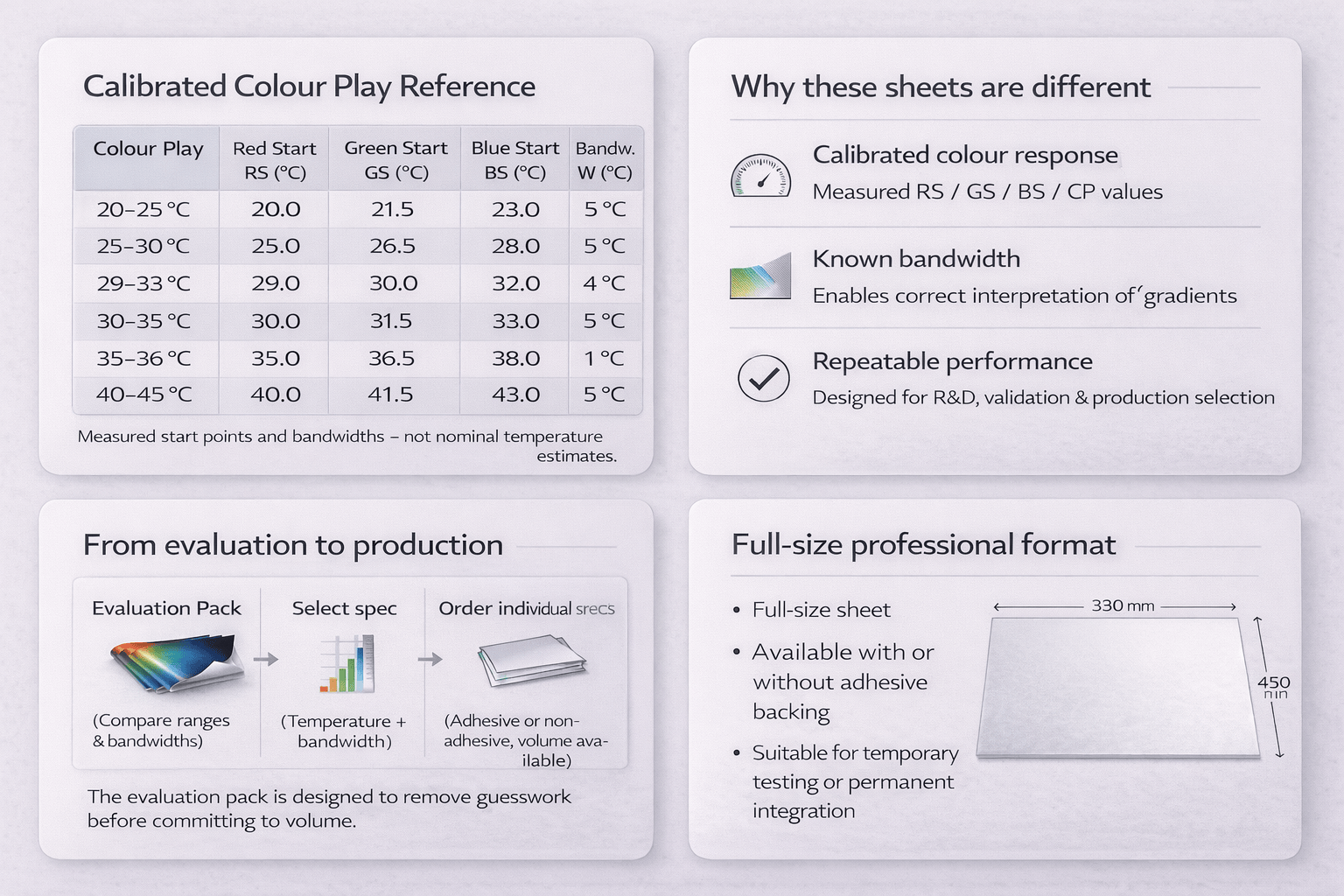Image resolution: width=1344 pixels, height=896 pixels.
Task: Select the full-size sheet illustration
Action: click(x=1117, y=688)
